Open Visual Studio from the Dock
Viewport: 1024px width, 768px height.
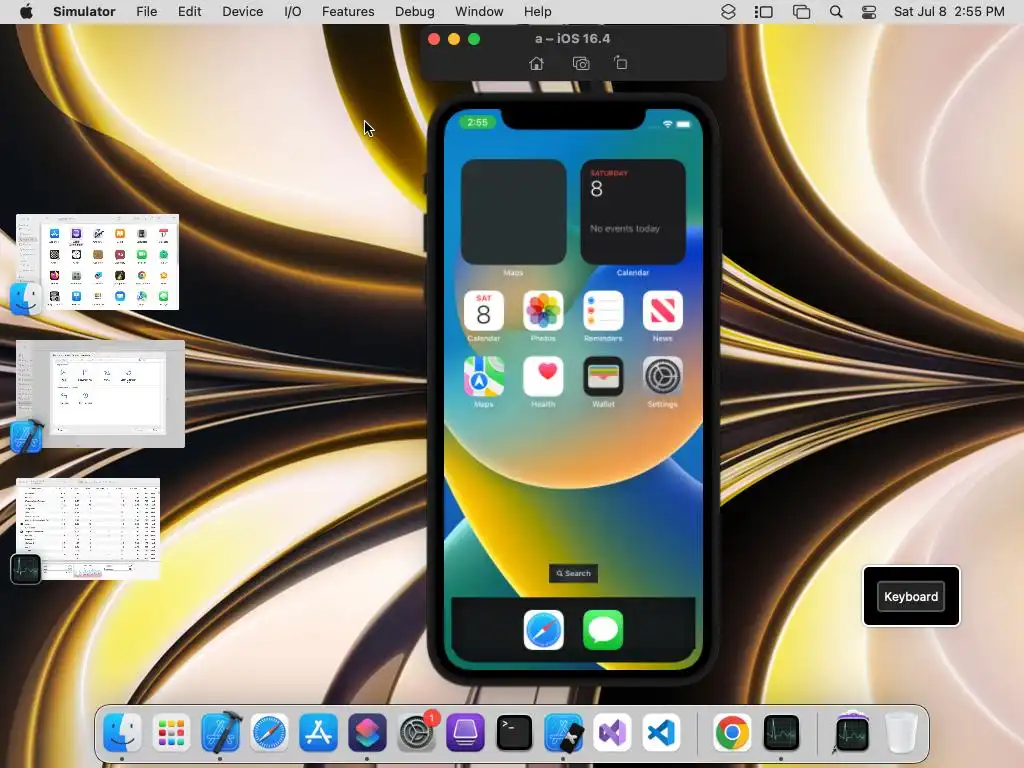(612, 732)
